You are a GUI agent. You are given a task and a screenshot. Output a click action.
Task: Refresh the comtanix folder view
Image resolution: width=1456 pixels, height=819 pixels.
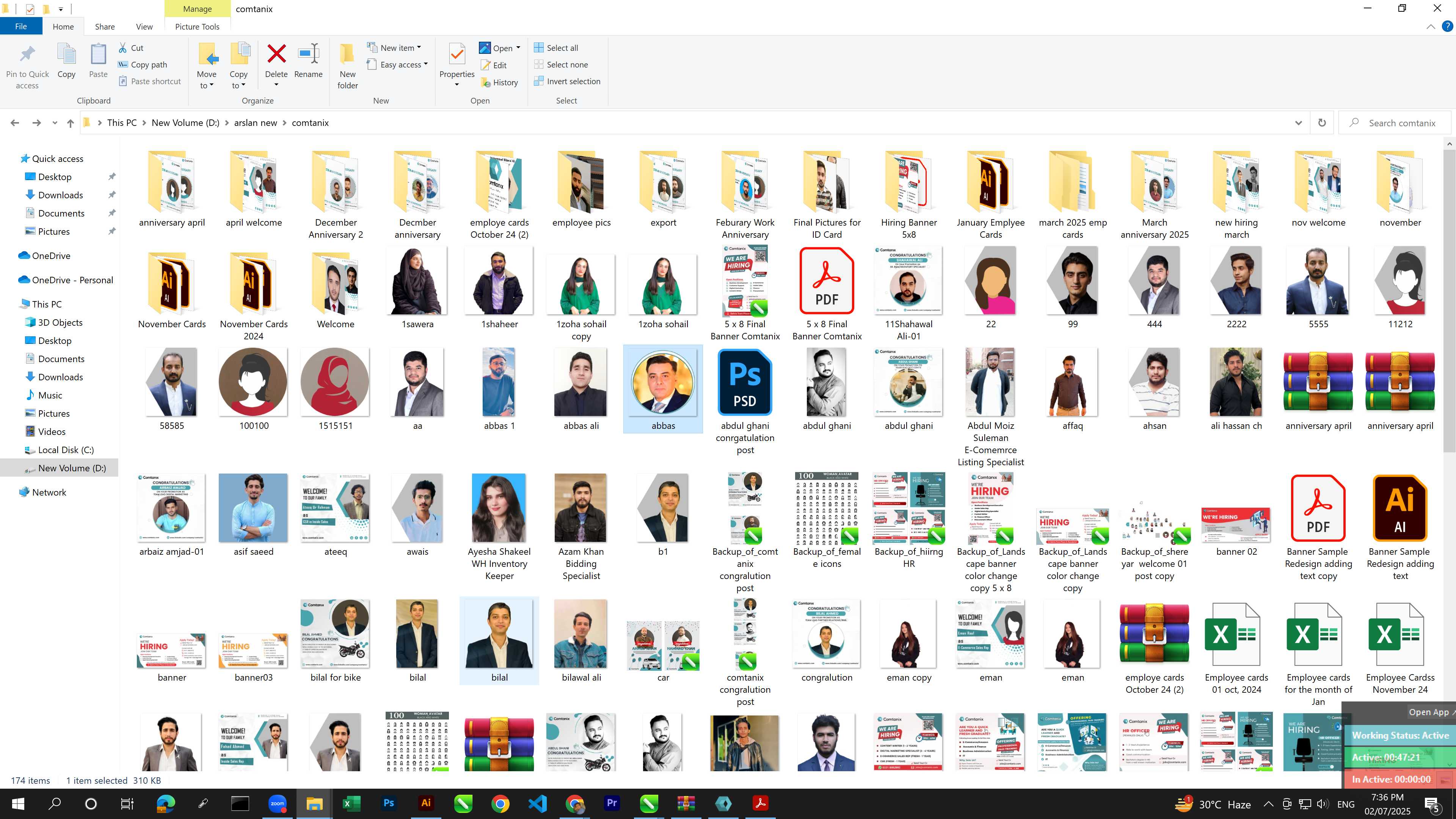(1321, 122)
